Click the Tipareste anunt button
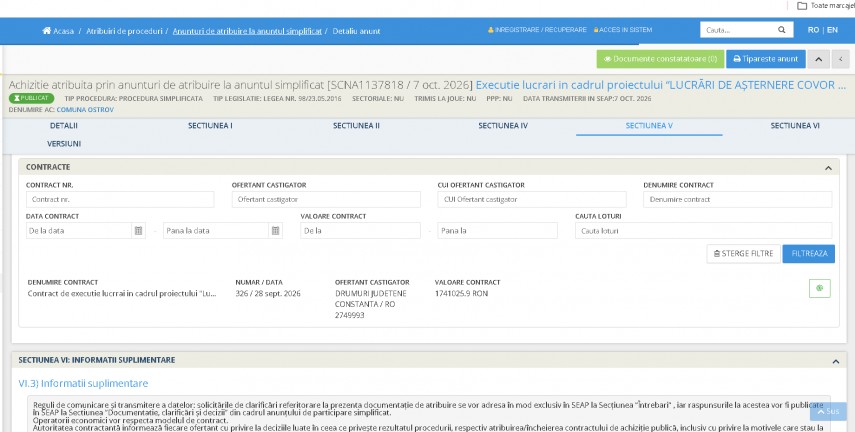855x432 pixels. 766,59
